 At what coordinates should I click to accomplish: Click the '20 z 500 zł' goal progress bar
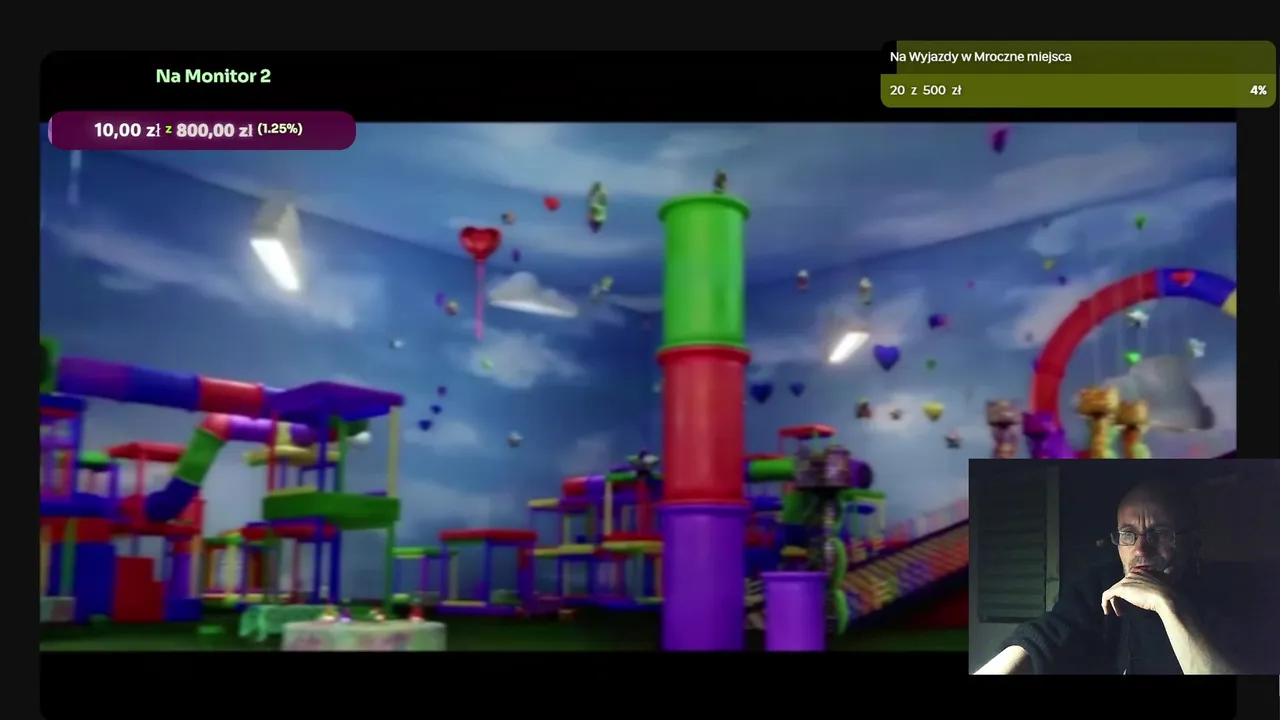(1078, 90)
